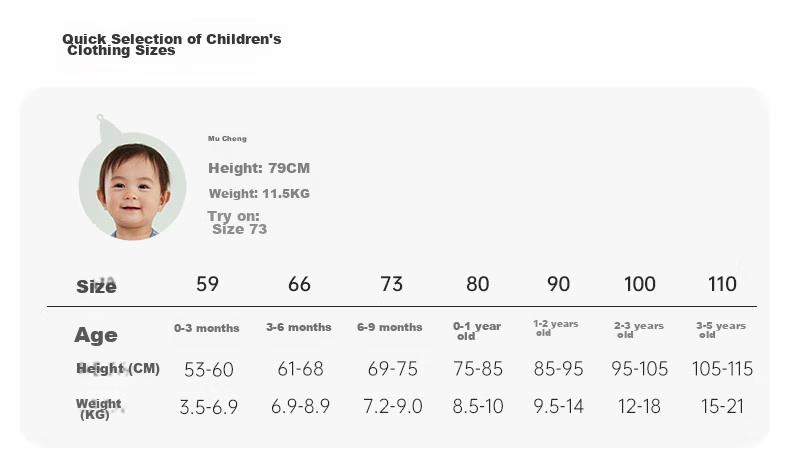The width and height of the screenshot is (790, 467).
Task: Click the baby model's round avatar photo
Action: (133, 186)
